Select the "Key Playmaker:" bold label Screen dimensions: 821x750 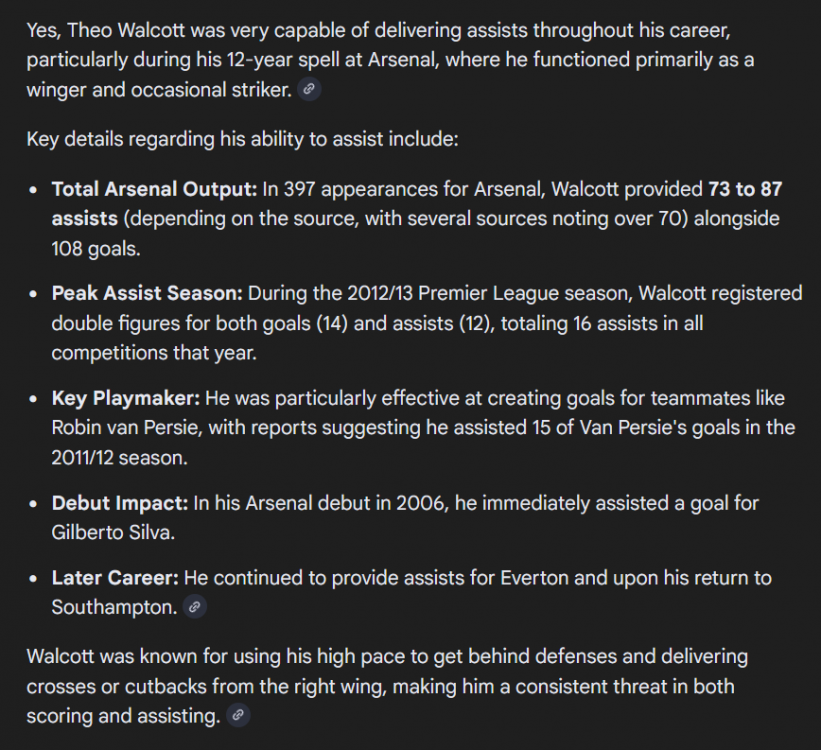(x=126, y=398)
